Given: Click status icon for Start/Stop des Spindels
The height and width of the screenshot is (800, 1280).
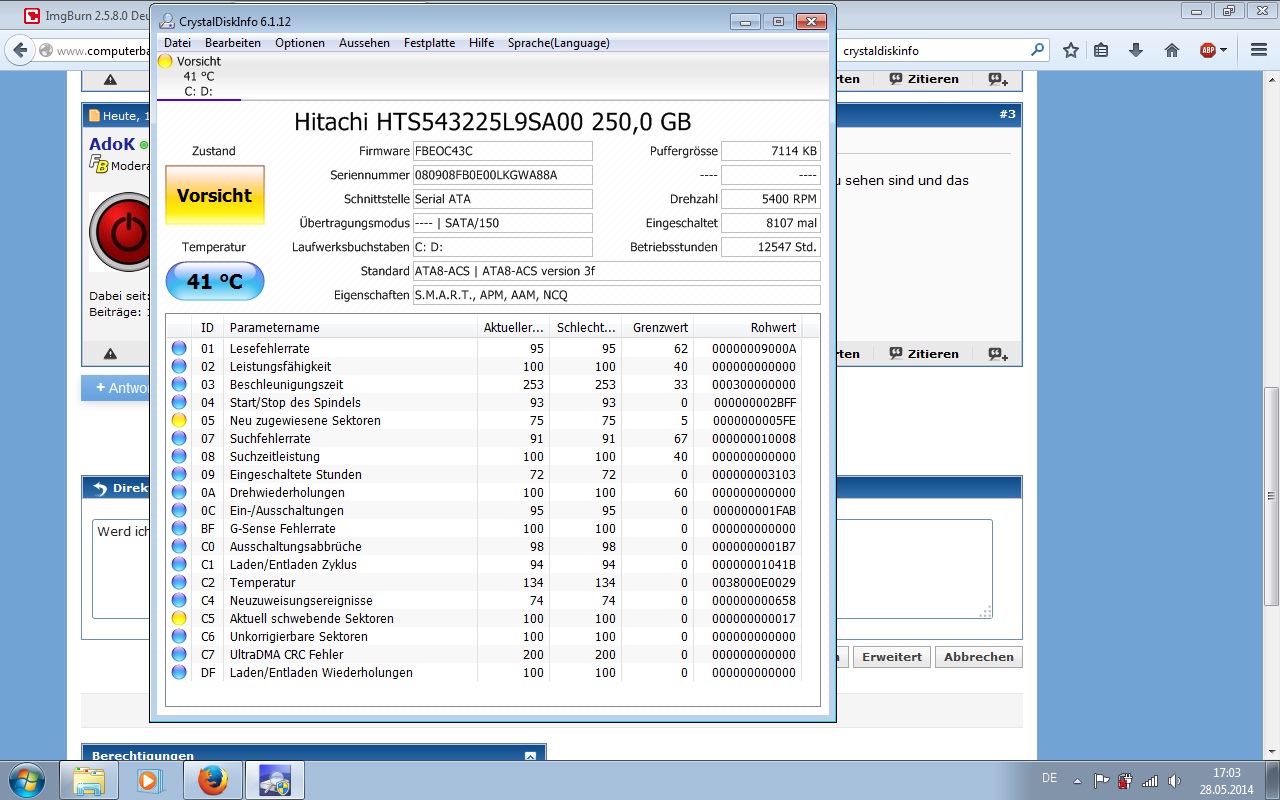Looking at the screenshot, I should pos(179,402).
